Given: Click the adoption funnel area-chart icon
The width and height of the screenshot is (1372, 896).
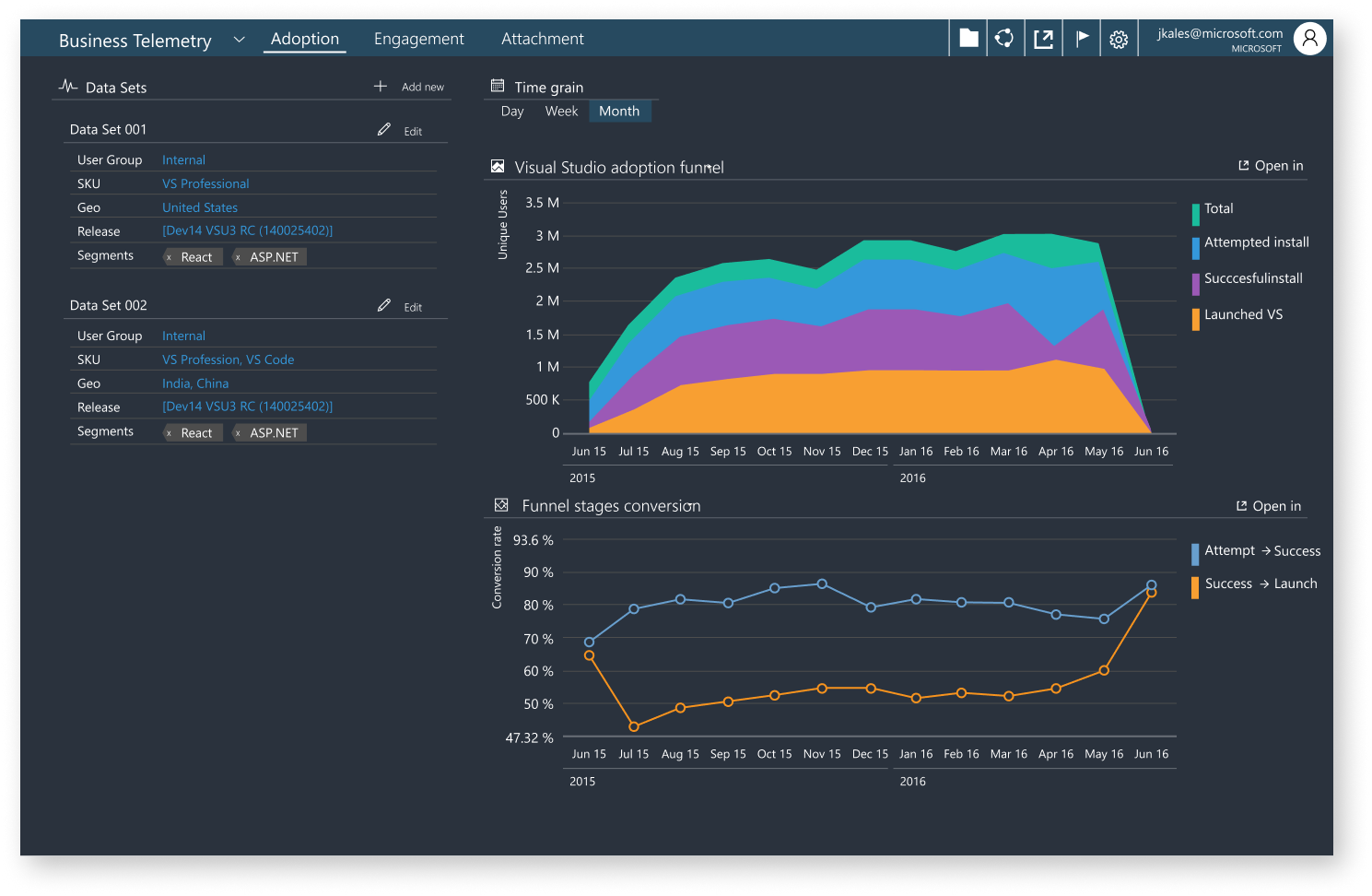Looking at the screenshot, I should coord(498,166).
